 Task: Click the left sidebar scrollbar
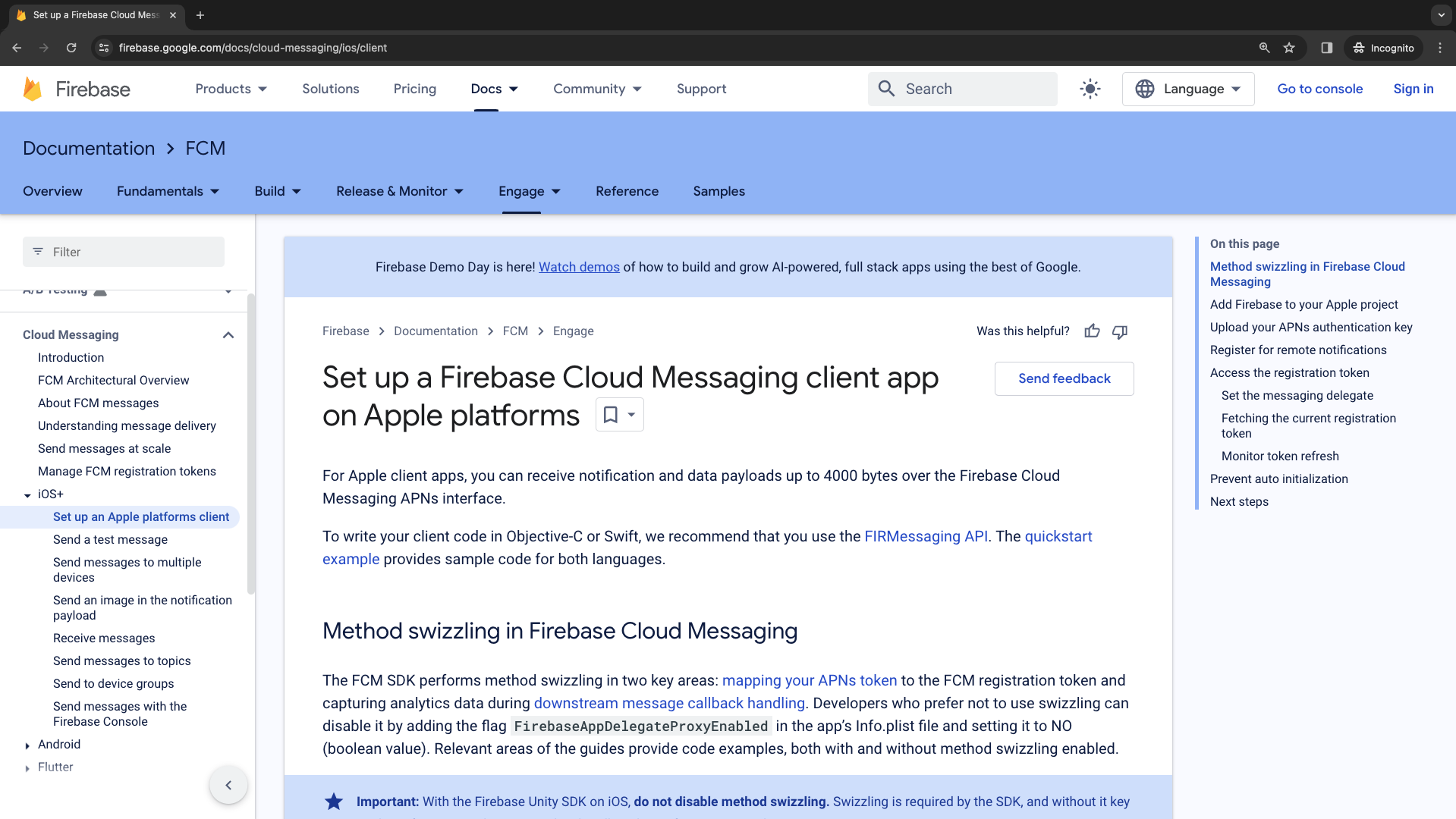pos(251,444)
